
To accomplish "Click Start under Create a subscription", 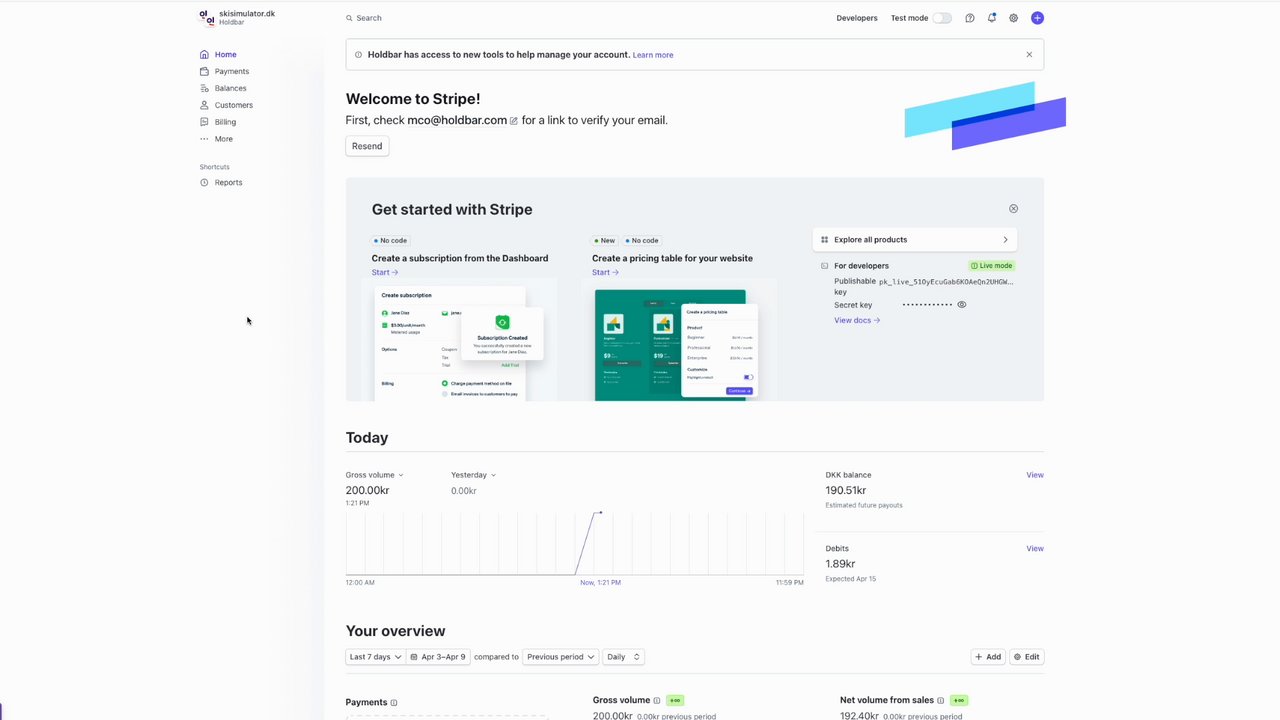I will pyautogui.click(x=385, y=272).
